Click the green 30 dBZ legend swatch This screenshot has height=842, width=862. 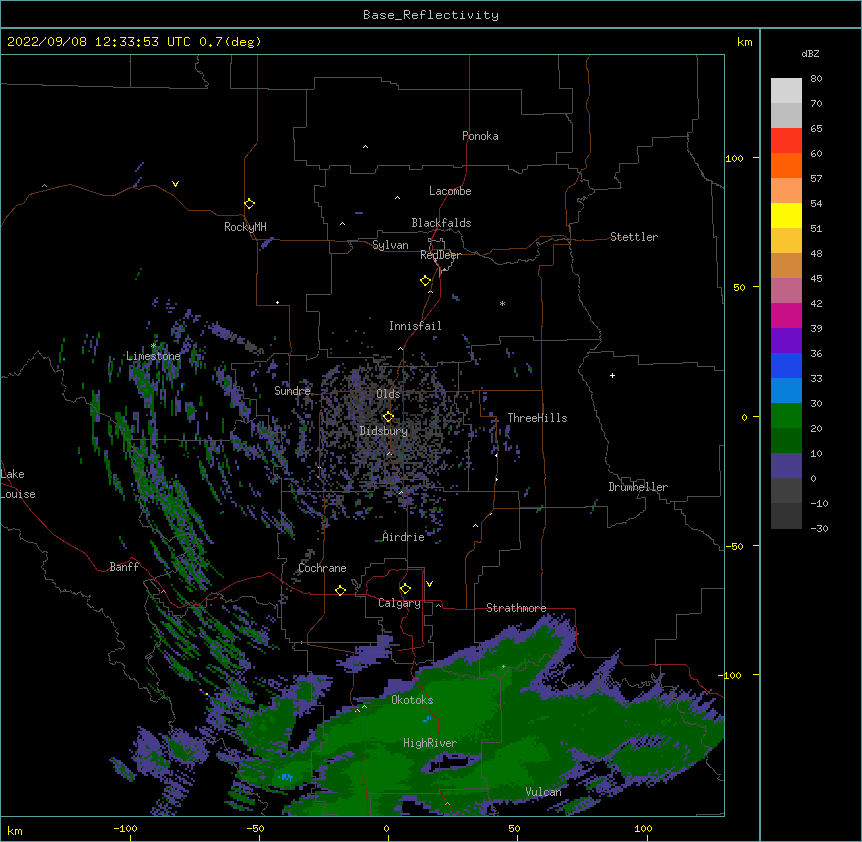[786, 416]
